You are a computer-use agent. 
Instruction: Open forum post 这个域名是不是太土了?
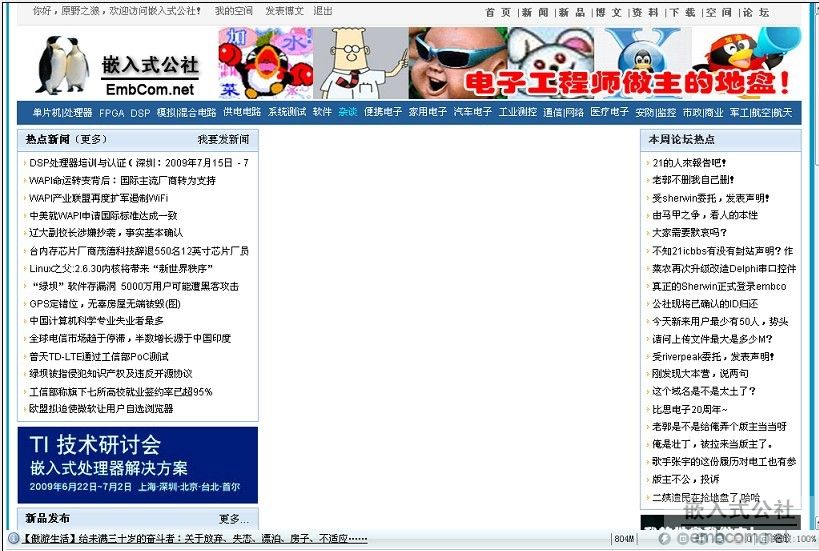(704, 391)
